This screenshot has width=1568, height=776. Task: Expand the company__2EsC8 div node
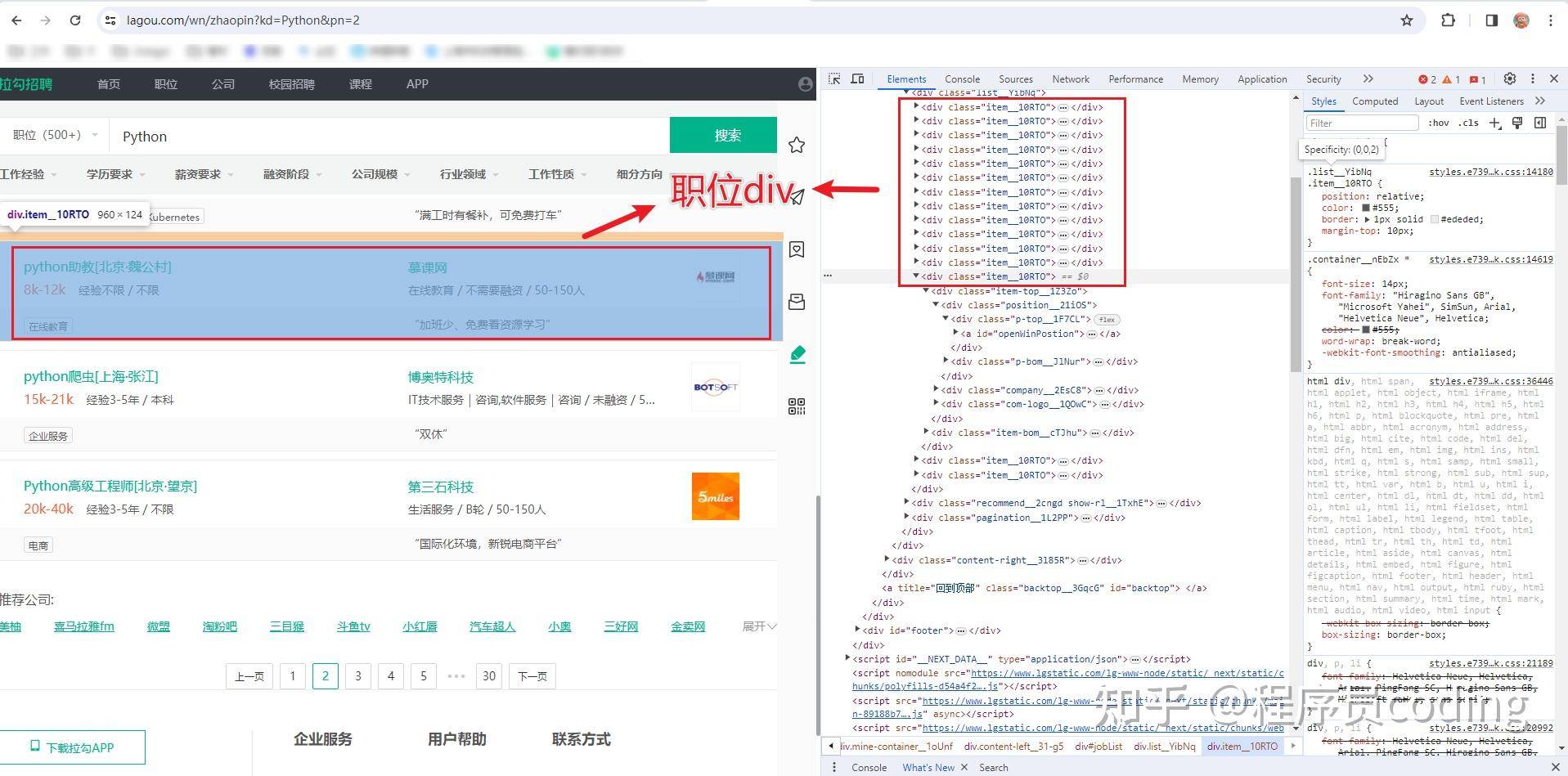pyautogui.click(x=936, y=390)
